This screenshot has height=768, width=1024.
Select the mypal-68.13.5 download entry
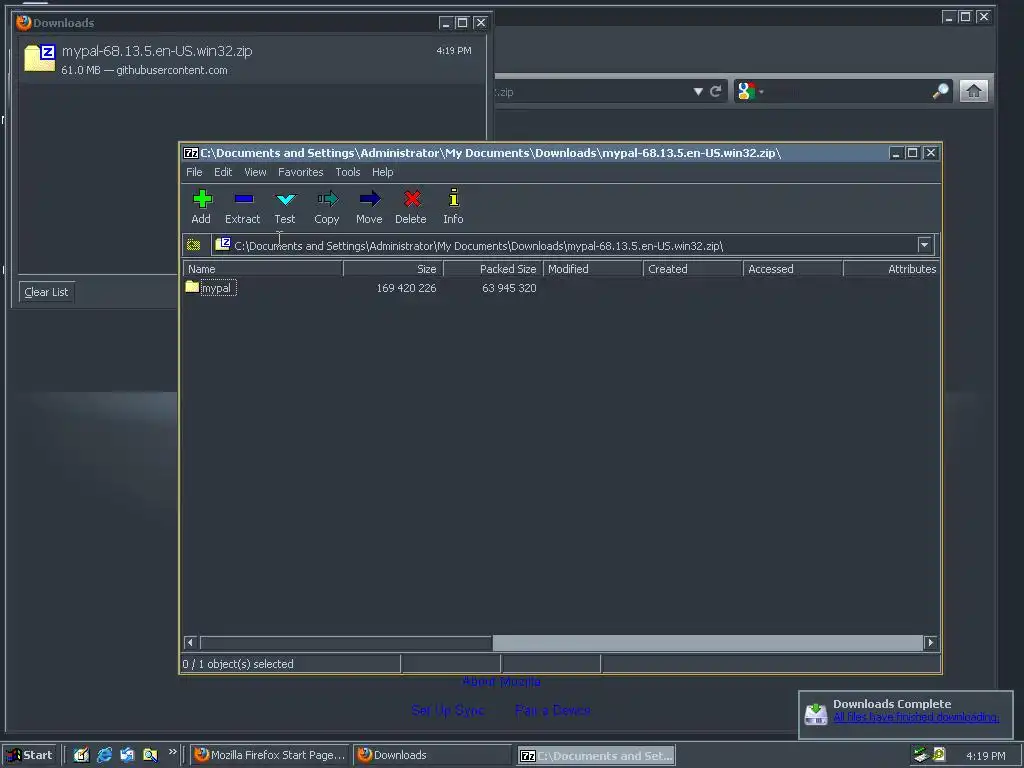coord(252,59)
